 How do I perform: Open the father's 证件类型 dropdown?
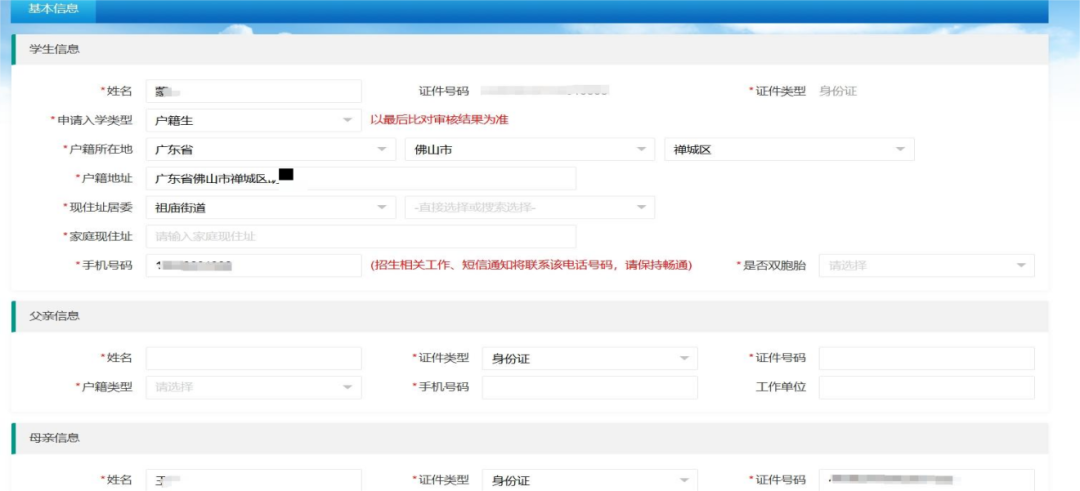[x=590, y=358]
